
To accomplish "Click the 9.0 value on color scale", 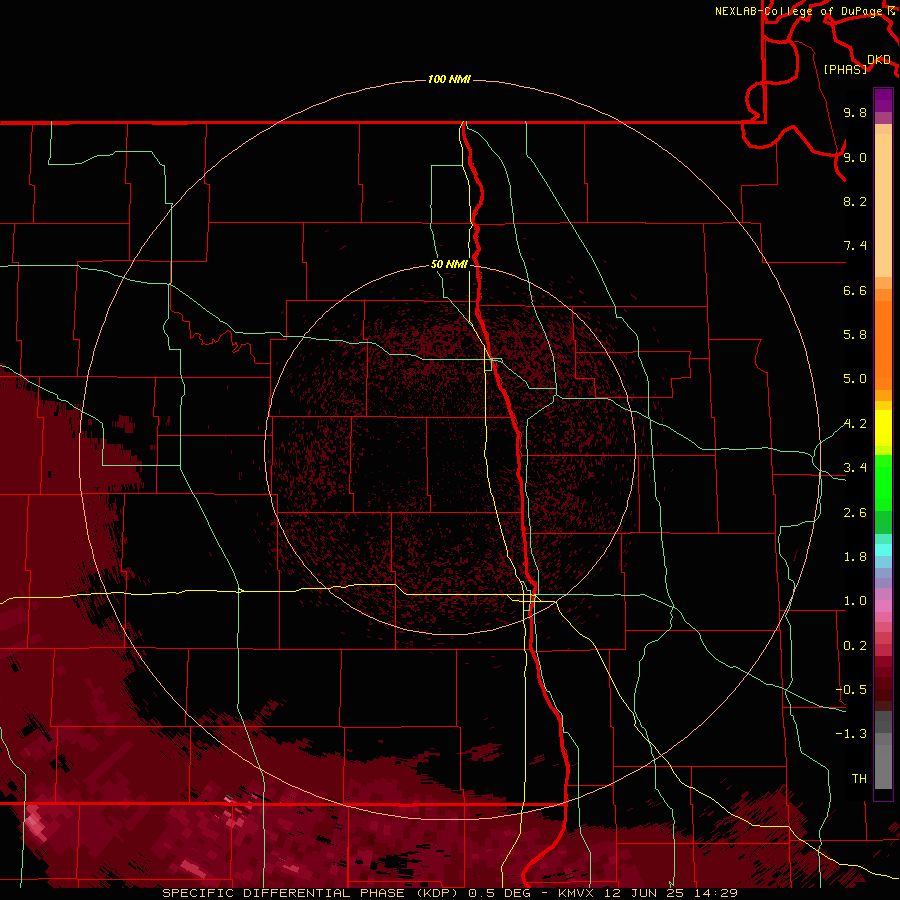I will click(x=855, y=157).
